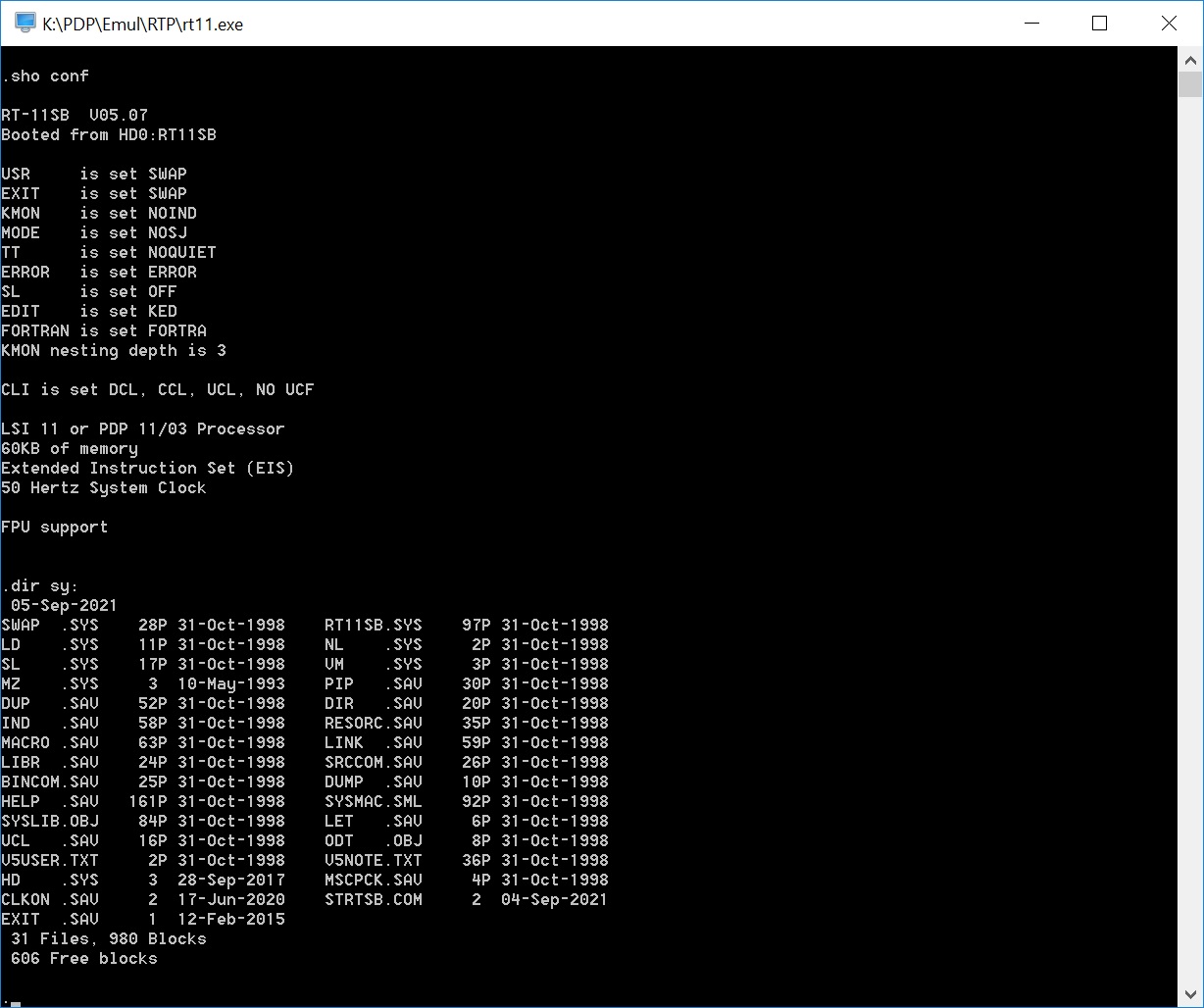This screenshot has height=1008, width=1204.
Task: Click the ".dir sy:" command line
Action: click(x=40, y=585)
